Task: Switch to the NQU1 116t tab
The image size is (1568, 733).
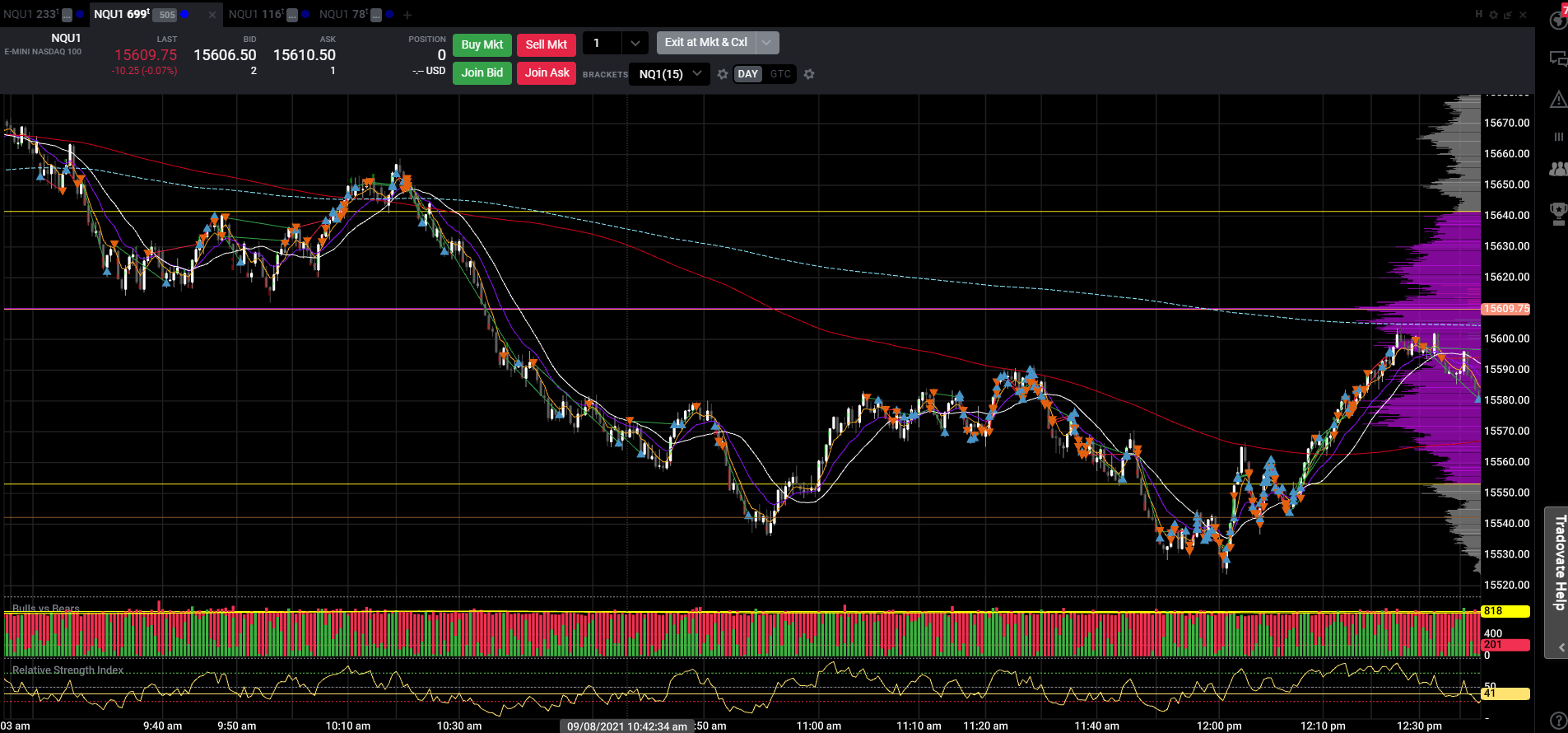Action: (256, 14)
